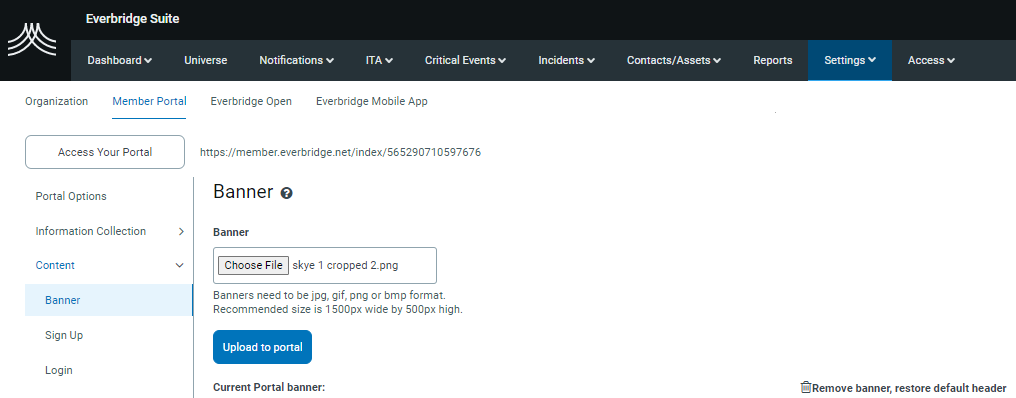Open the Reports menu item
This screenshot has width=1016, height=398.
[772, 60]
